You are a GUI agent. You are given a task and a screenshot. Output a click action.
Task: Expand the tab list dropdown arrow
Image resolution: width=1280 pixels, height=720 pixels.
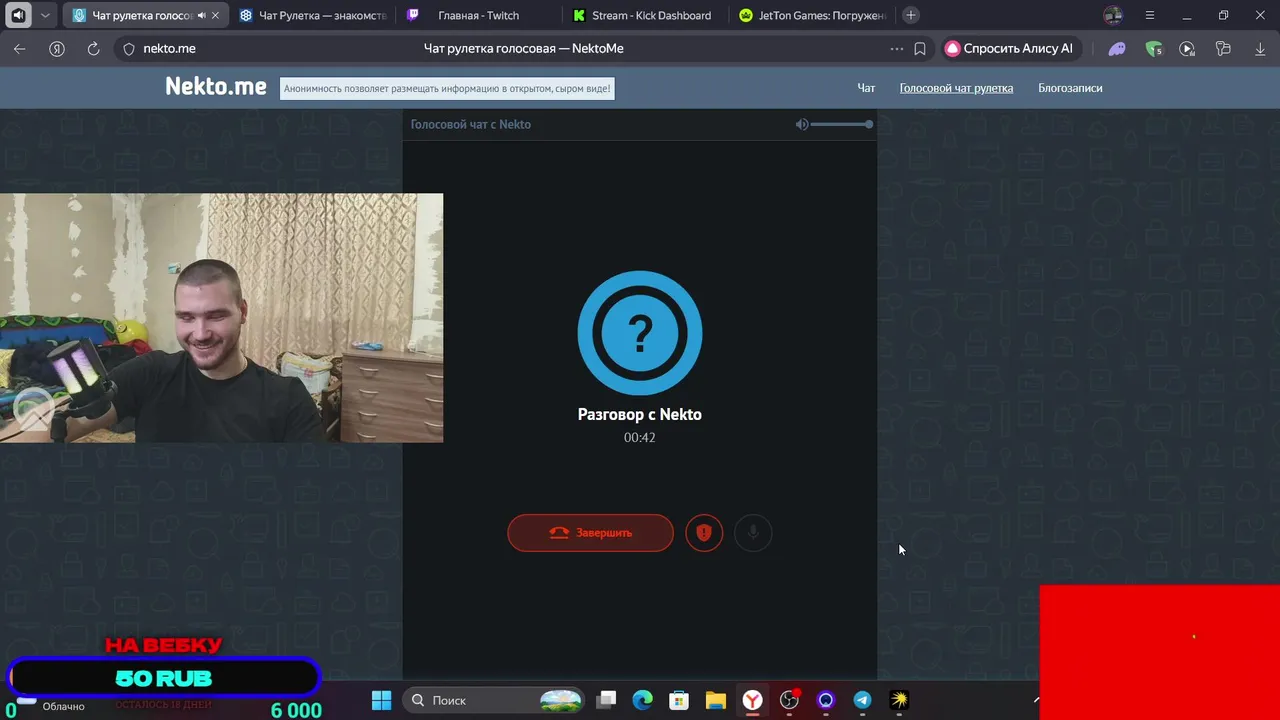pyautogui.click(x=47, y=15)
